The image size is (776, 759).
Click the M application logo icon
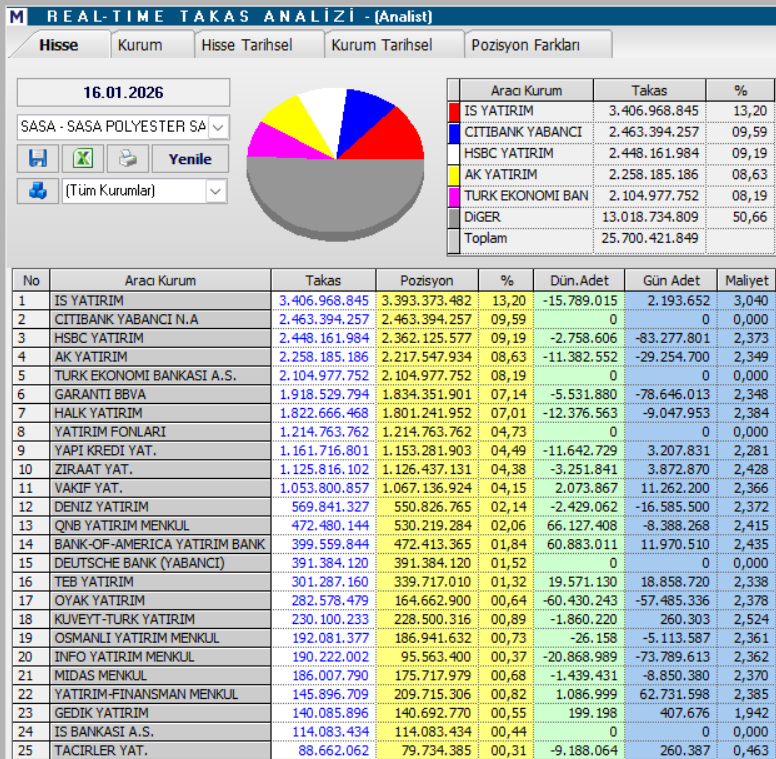pyautogui.click(x=16, y=16)
